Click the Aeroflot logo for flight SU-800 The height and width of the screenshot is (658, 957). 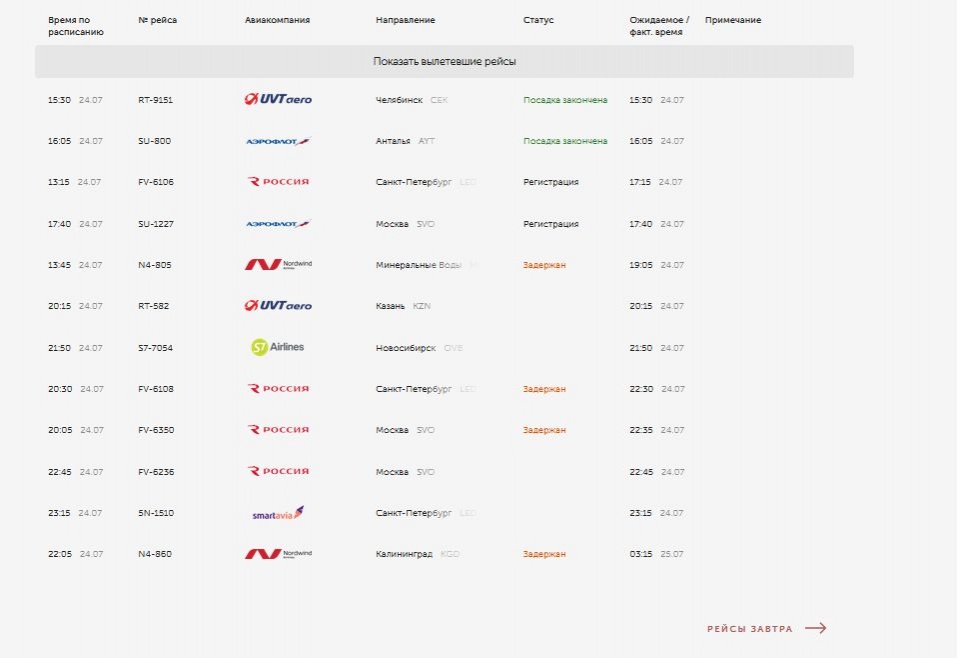(x=278, y=141)
